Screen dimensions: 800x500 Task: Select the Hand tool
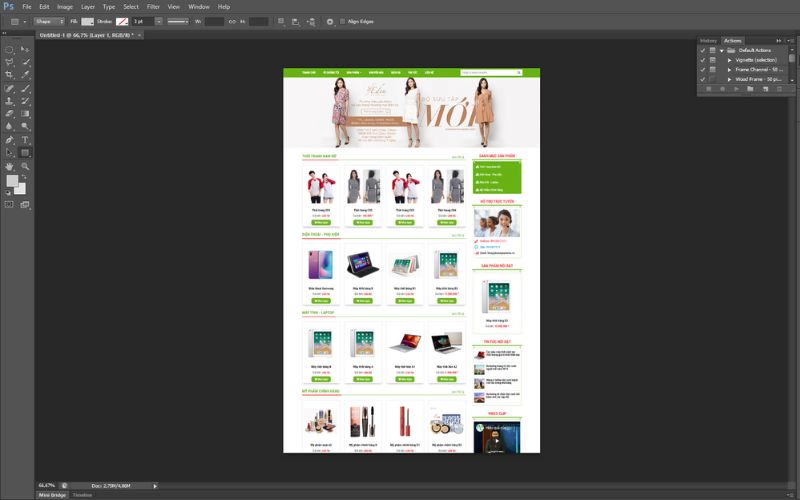tap(9, 166)
